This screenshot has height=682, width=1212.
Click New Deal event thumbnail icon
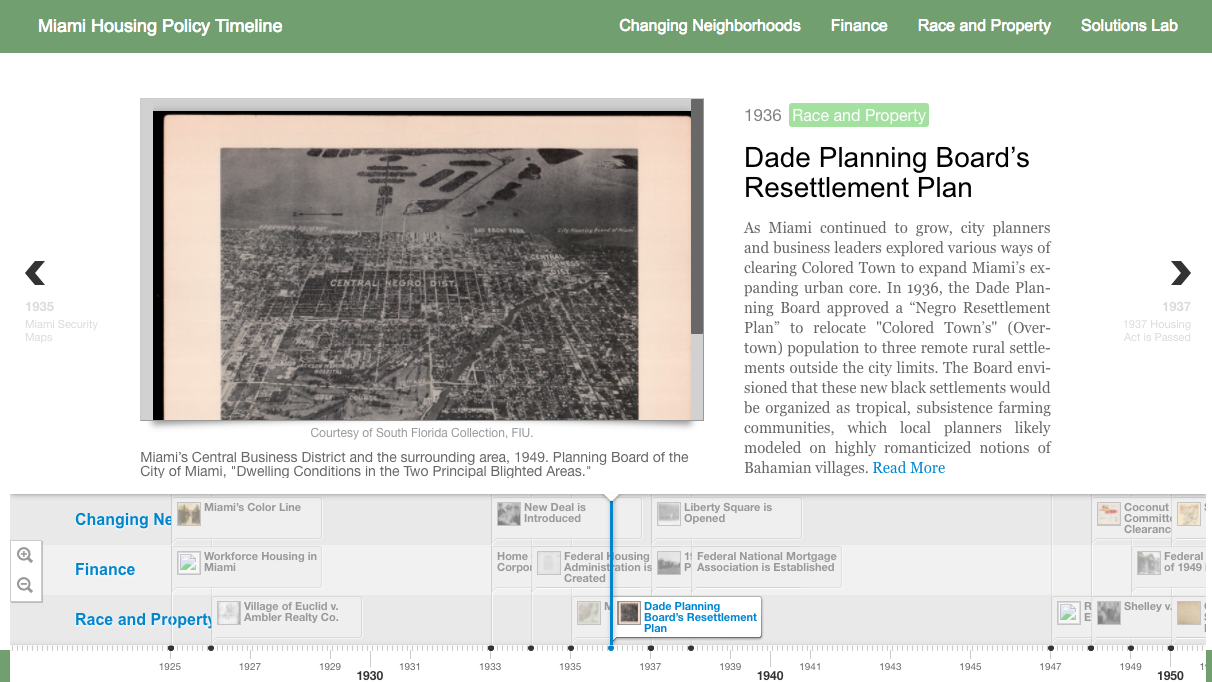509,514
